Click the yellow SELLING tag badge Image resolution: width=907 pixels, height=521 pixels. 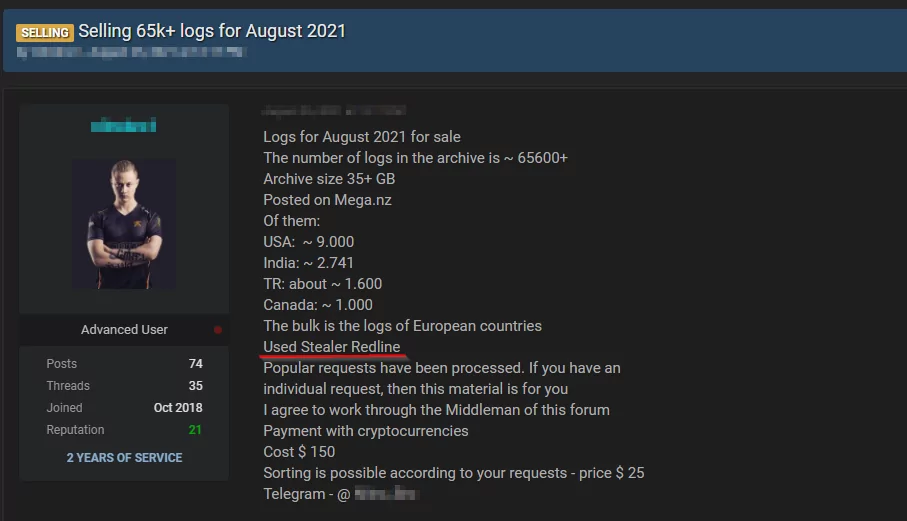coord(45,32)
